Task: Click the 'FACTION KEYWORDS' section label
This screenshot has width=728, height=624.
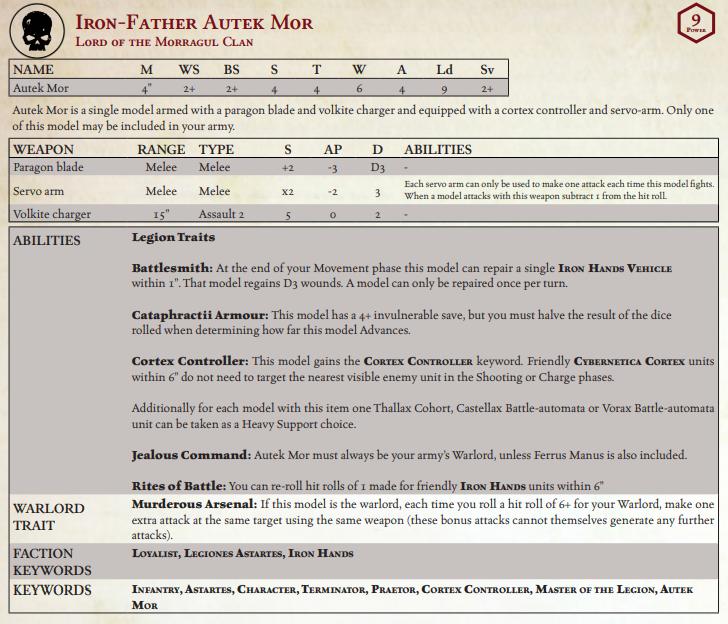Action: coord(52,562)
